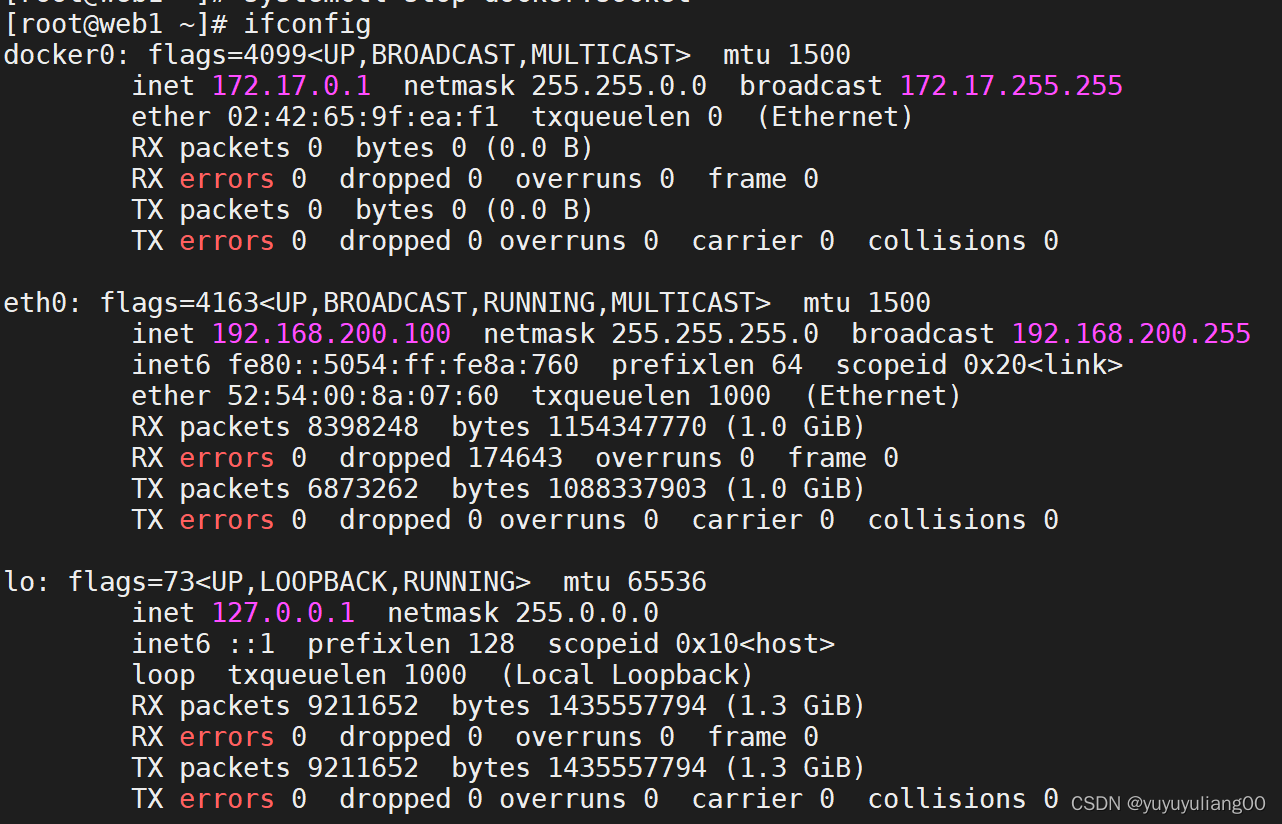Click lo mtu value 65536
The width and height of the screenshot is (1282, 824).
pos(667,581)
